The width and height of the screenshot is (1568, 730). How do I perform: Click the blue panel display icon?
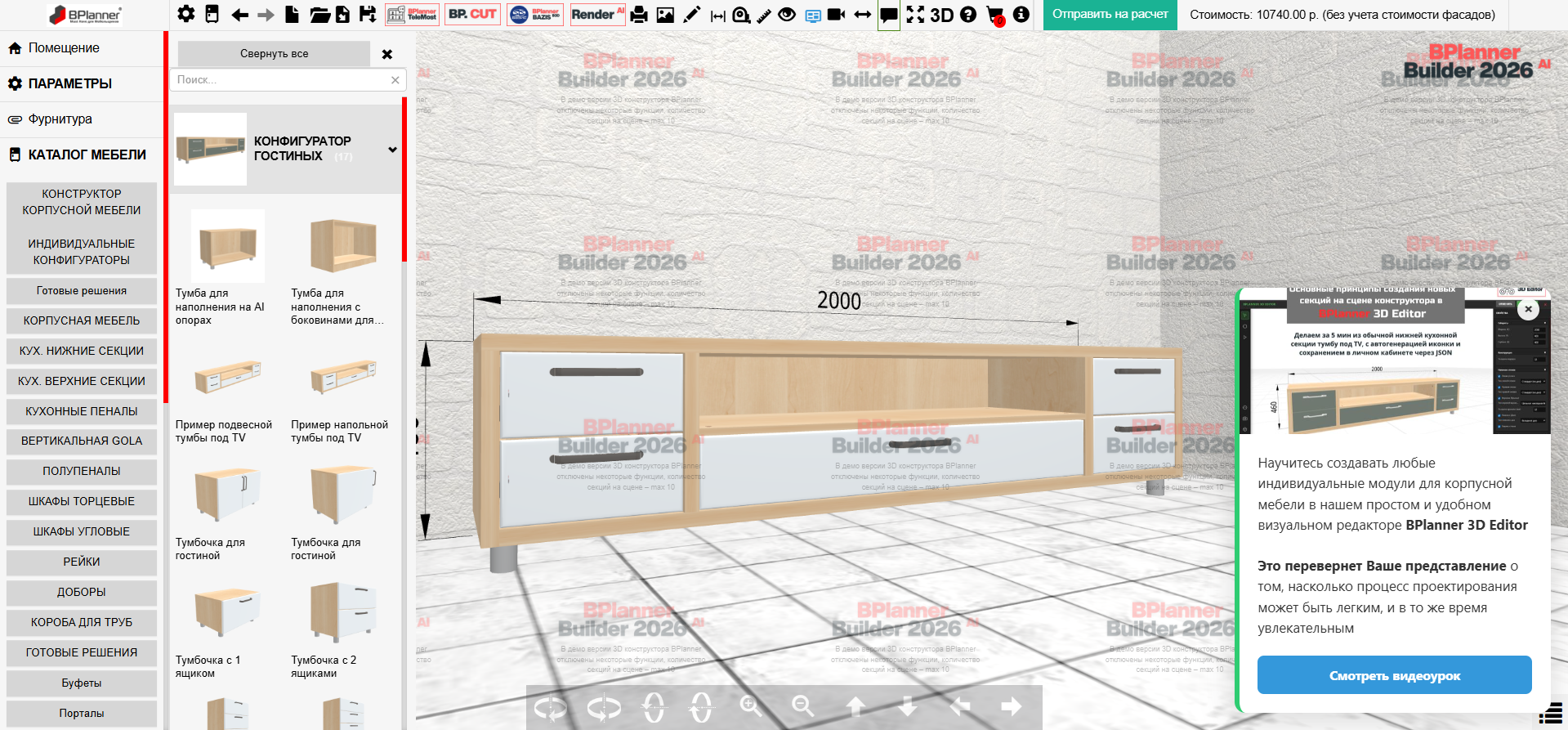coord(813,16)
